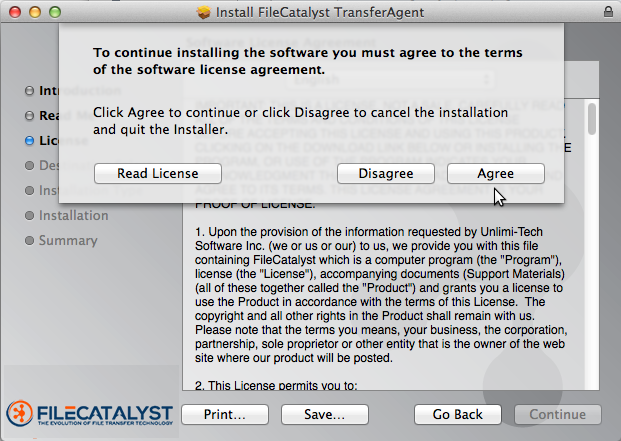Screen dimensions: 621x441
Task: Click the Agree button
Action: (x=495, y=173)
